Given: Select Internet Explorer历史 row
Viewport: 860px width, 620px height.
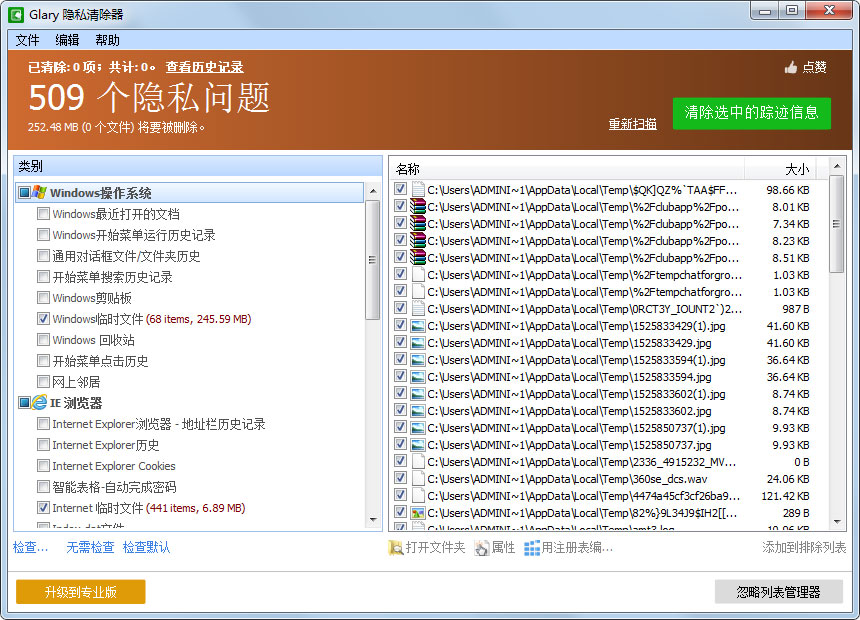Looking at the screenshot, I should pos(106,444).
